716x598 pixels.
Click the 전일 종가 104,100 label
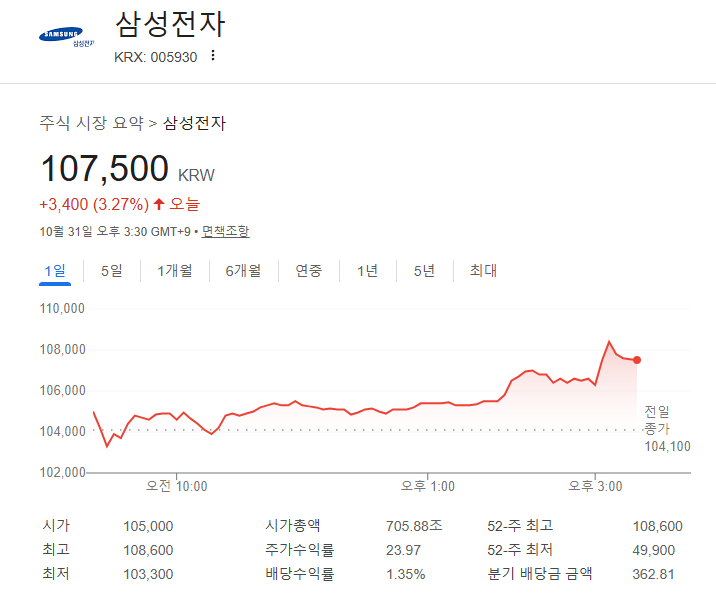667,429
